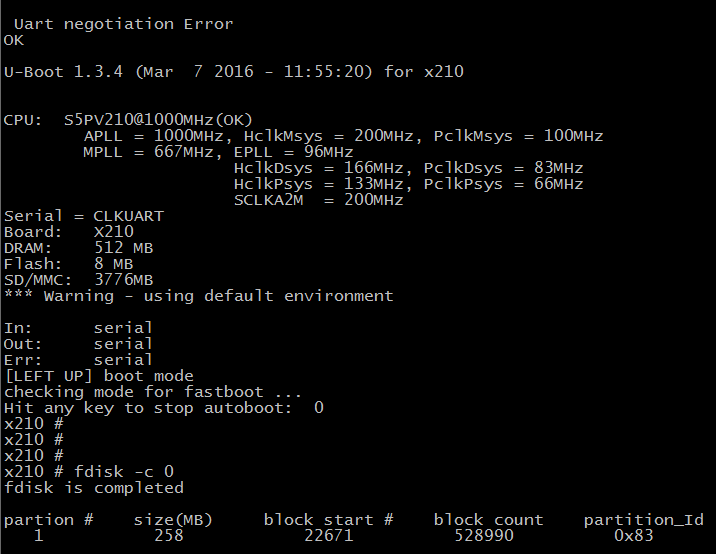Click the "Serial = CLKUART" line
The image size is (716, 554).
[84, 216]
